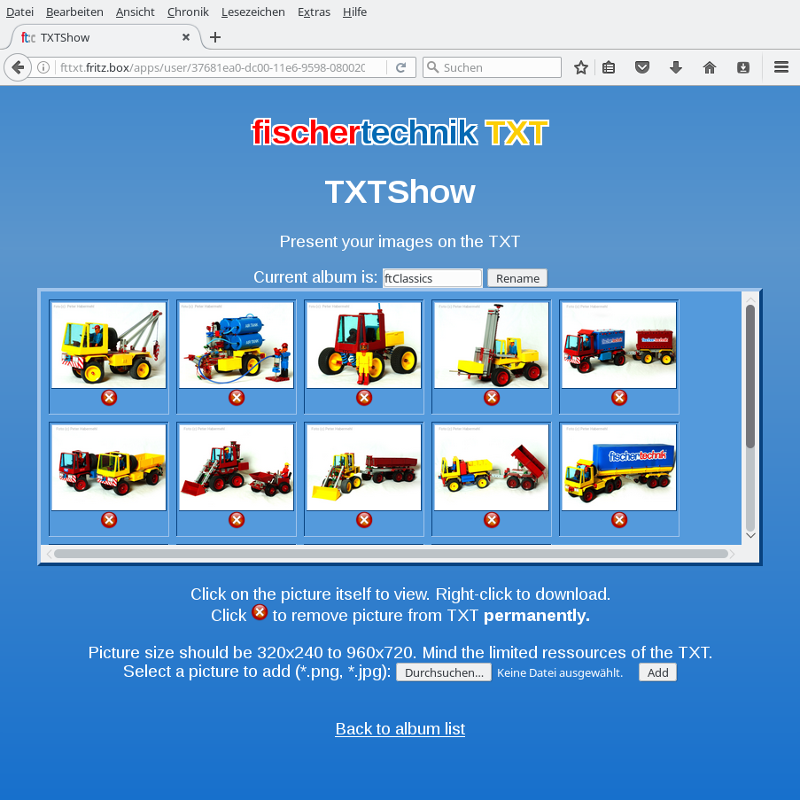Image resolution: width=800 pixels, height=800 pixels.
Task: Delete the red front loader picture
Action: point(236,520)
